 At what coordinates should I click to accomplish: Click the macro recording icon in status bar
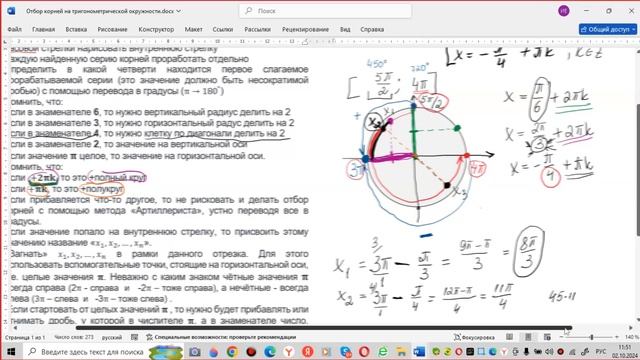pos(134,338)
